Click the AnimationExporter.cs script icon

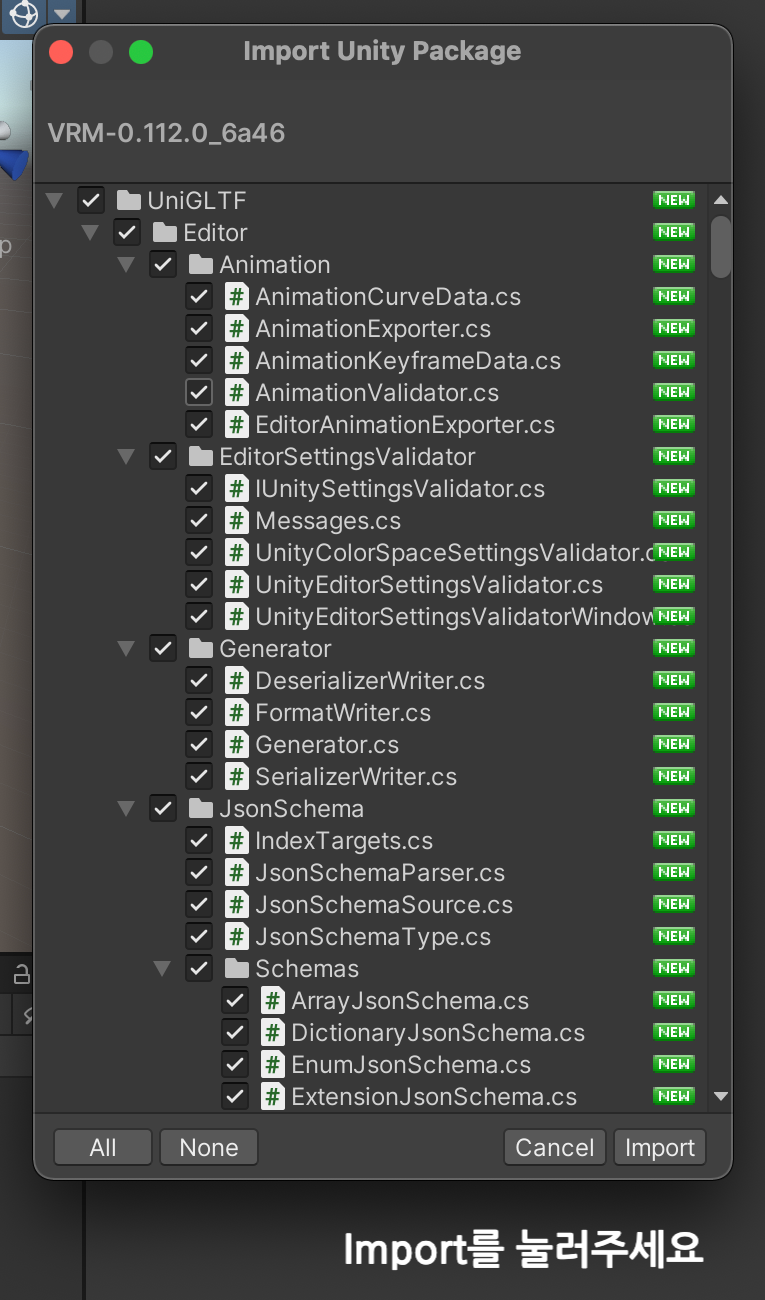(x=237, y=329)
